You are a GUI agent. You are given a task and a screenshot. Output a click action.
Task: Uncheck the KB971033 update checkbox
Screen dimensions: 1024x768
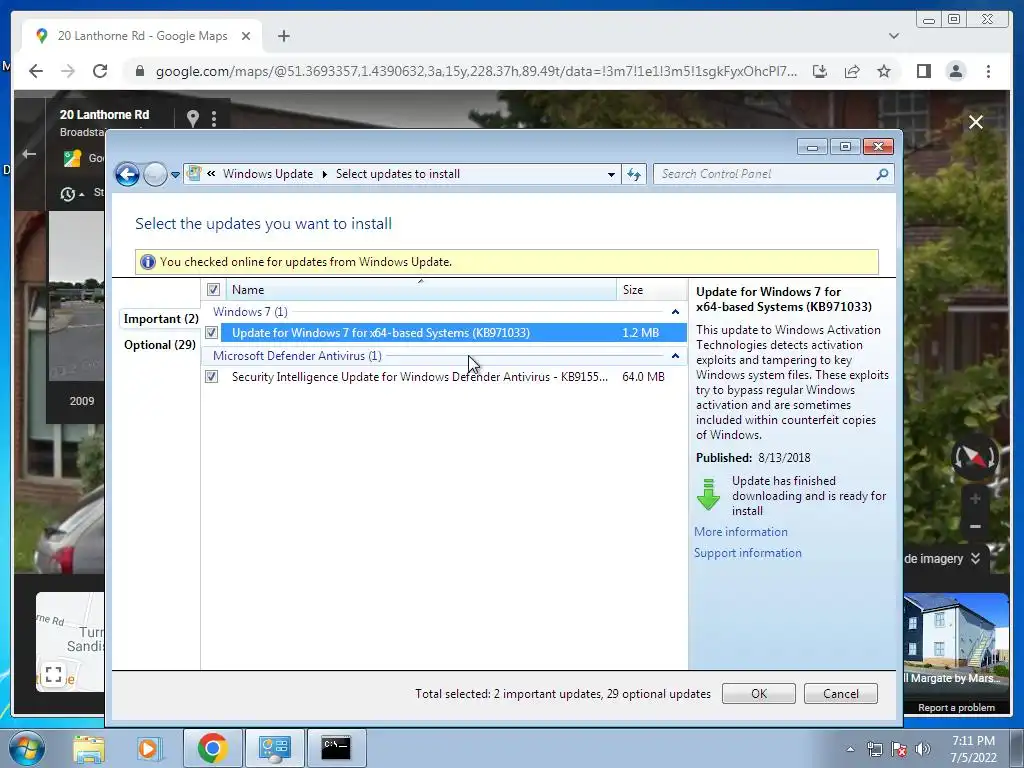[212, 333]
